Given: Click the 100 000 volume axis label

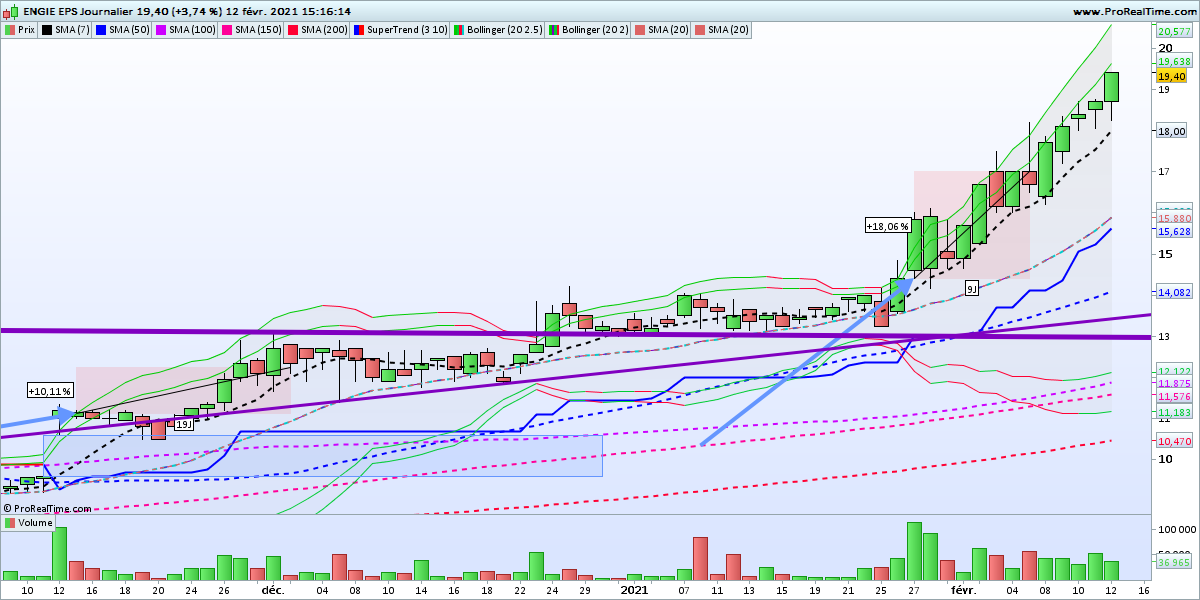Looking at the screenshot, I should click(x=1175, y=528).
